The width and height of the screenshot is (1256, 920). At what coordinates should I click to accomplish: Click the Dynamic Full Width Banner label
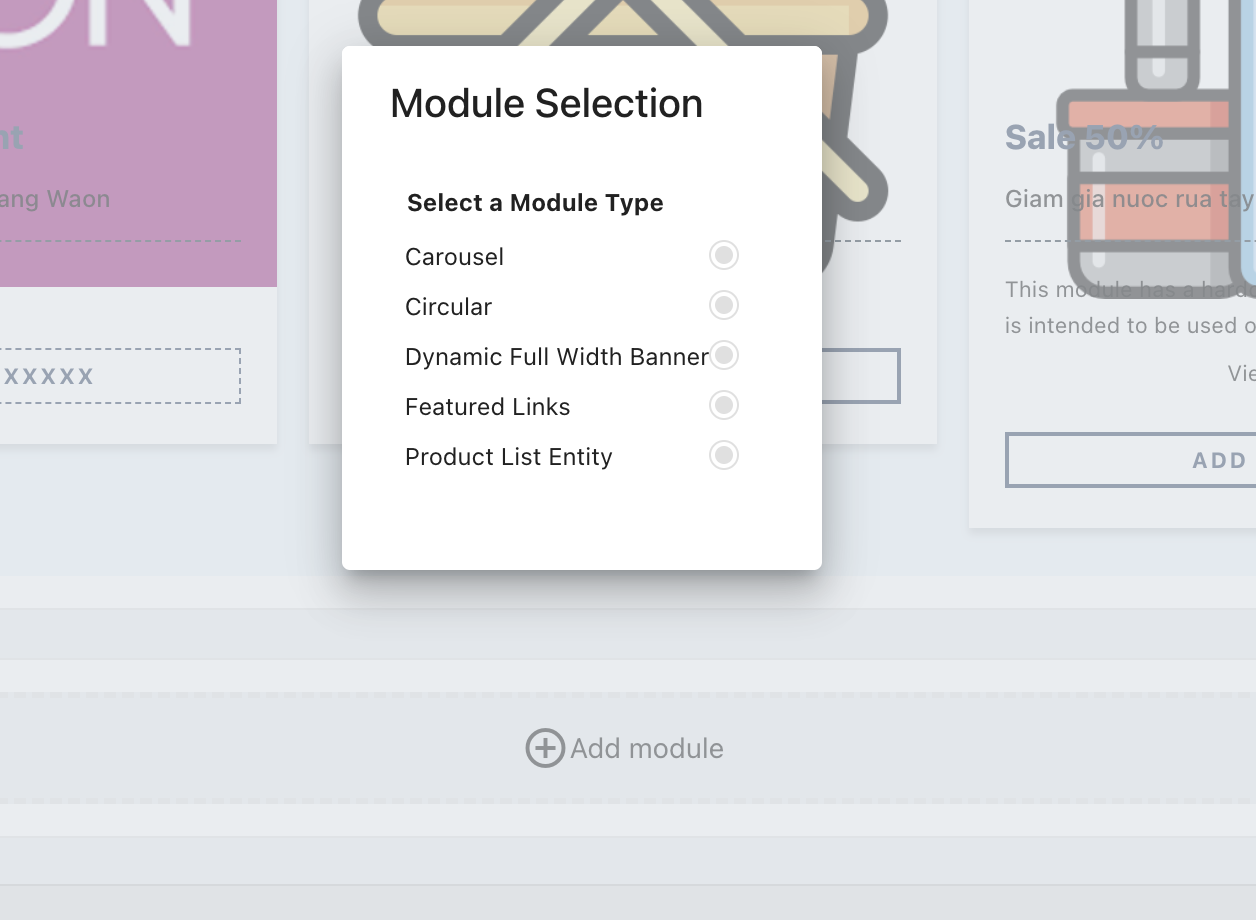556,357
